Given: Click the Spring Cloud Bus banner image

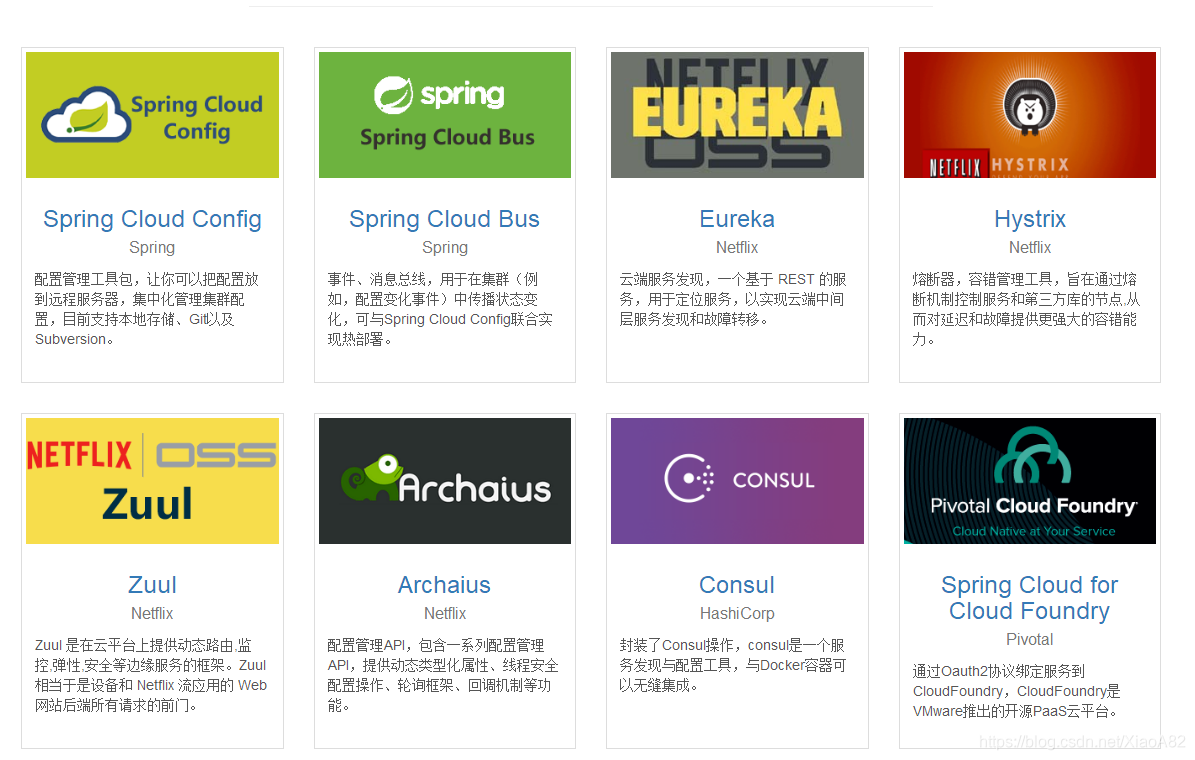Looking at the screenshot, I should (x=445, y=115).
